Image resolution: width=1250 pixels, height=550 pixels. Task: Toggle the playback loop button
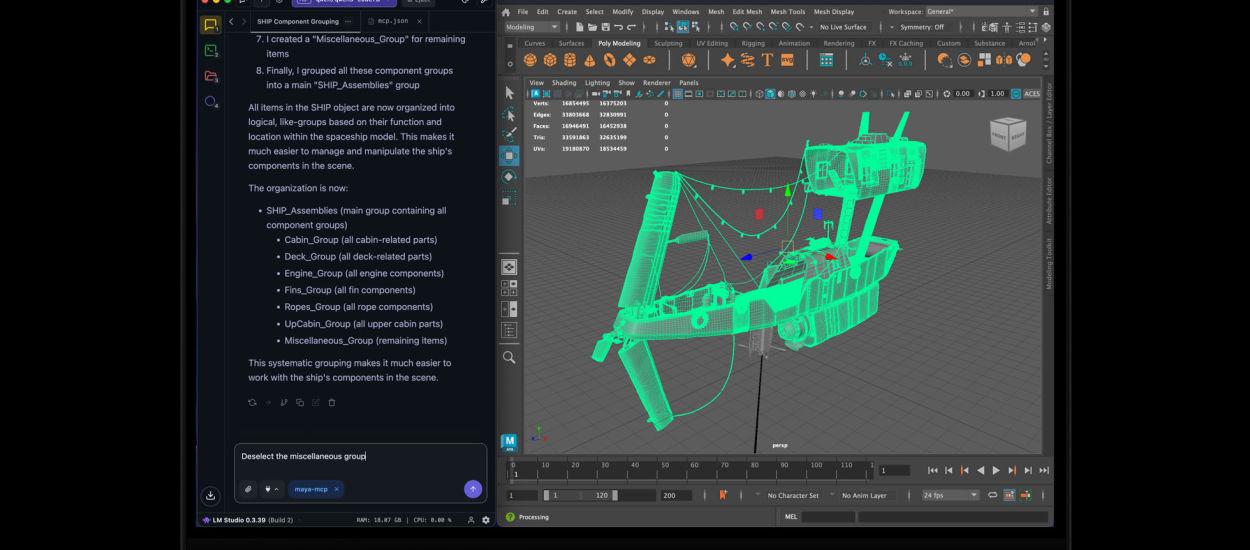point(992,495)
